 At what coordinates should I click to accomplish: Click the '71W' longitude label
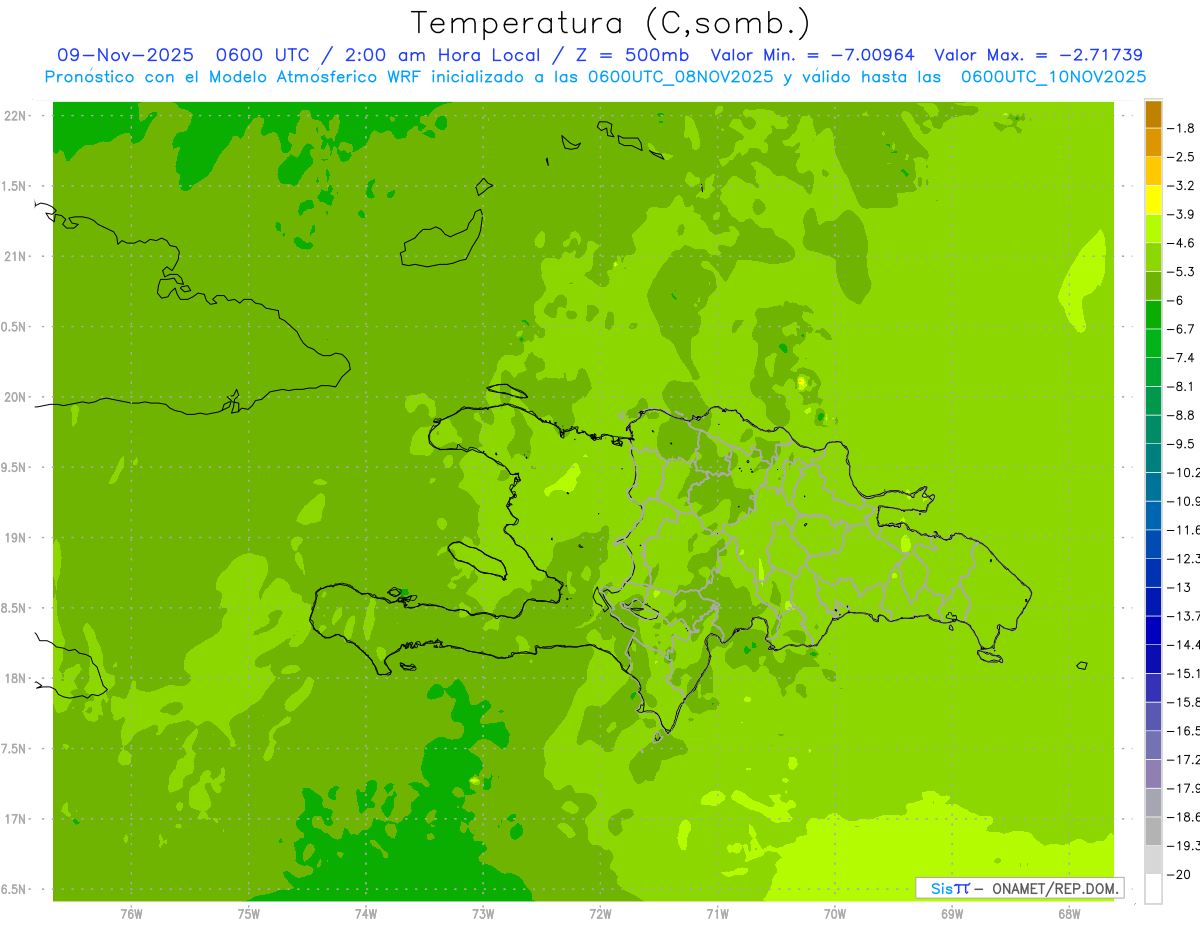717,914
